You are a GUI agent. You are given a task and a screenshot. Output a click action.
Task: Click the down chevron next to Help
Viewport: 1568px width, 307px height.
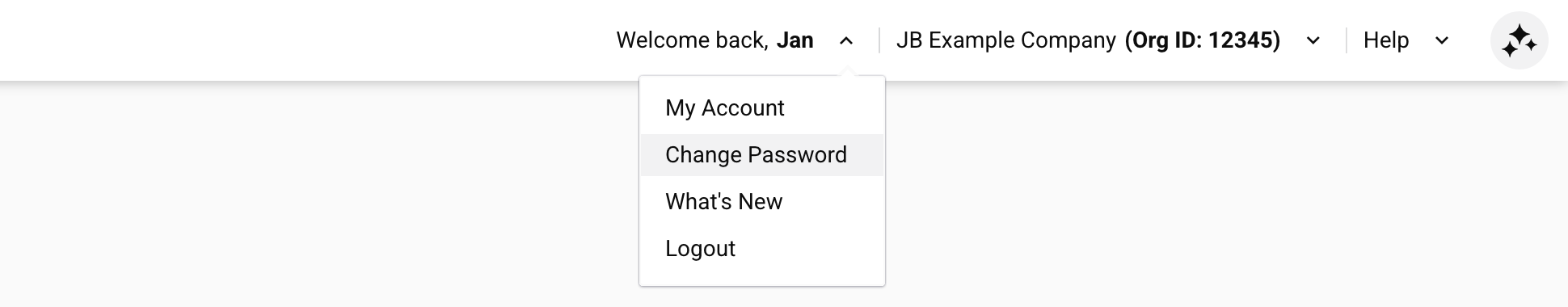(1442, 40)
